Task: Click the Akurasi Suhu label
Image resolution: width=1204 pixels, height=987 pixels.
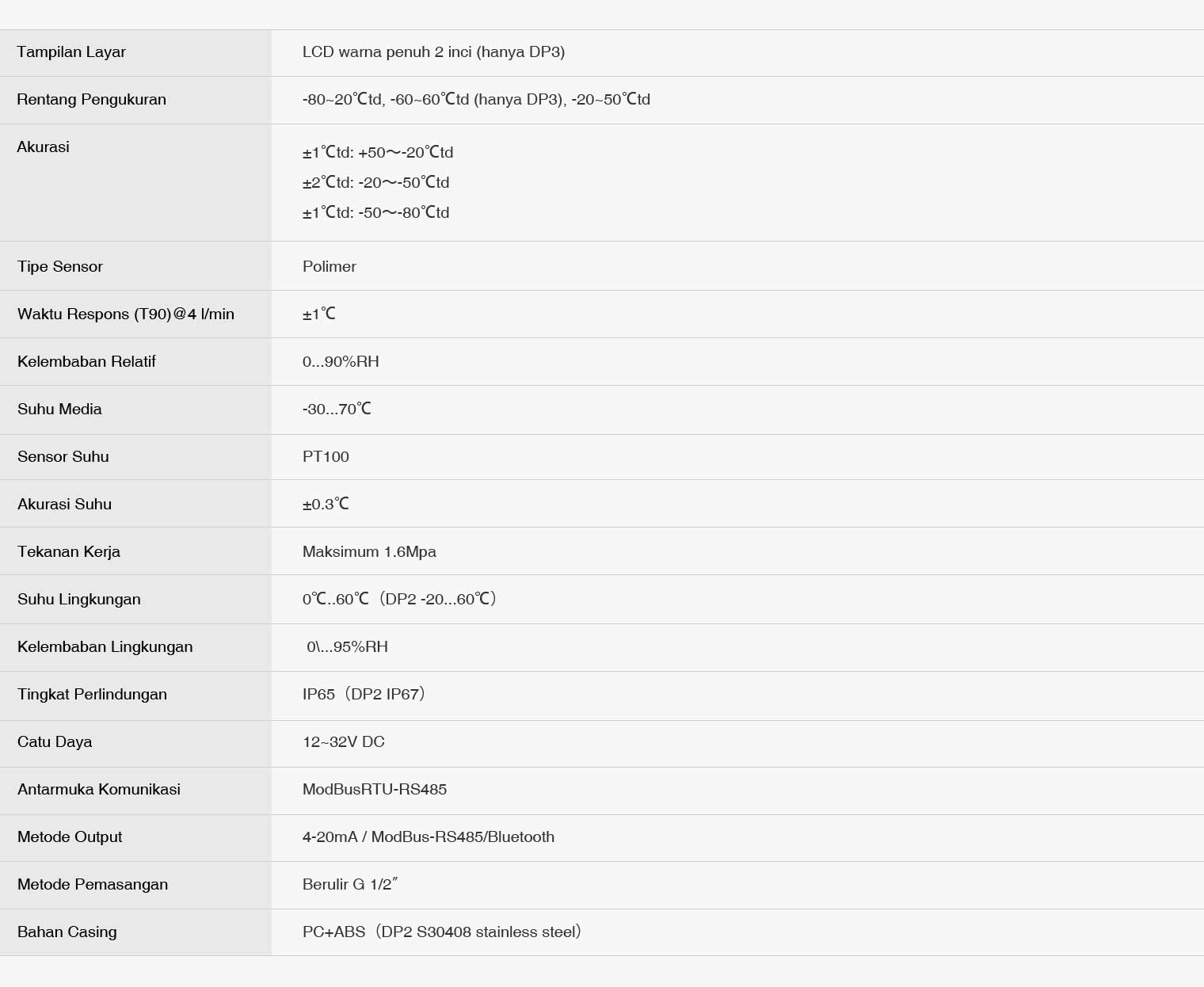Action: click(x=64, y=505)
